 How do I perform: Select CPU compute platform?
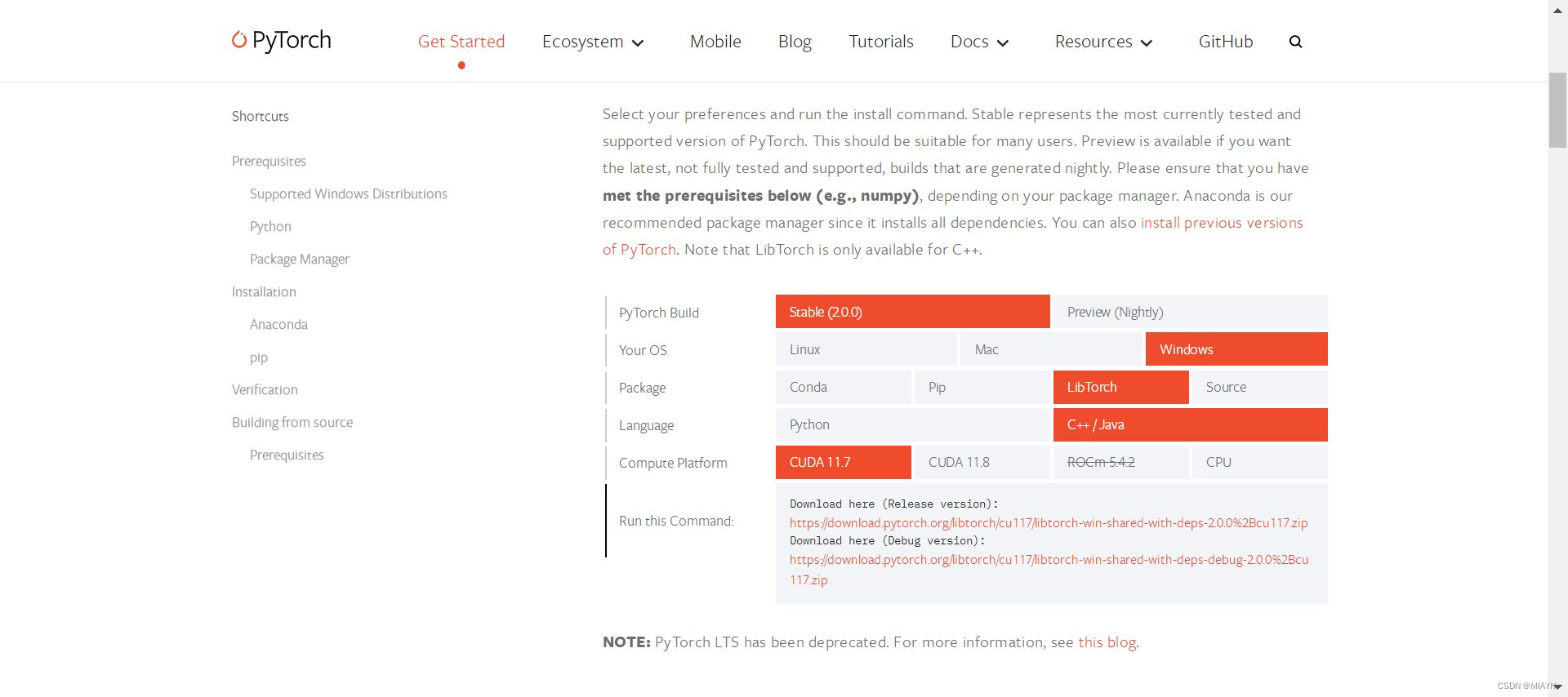click(1260, 462)
